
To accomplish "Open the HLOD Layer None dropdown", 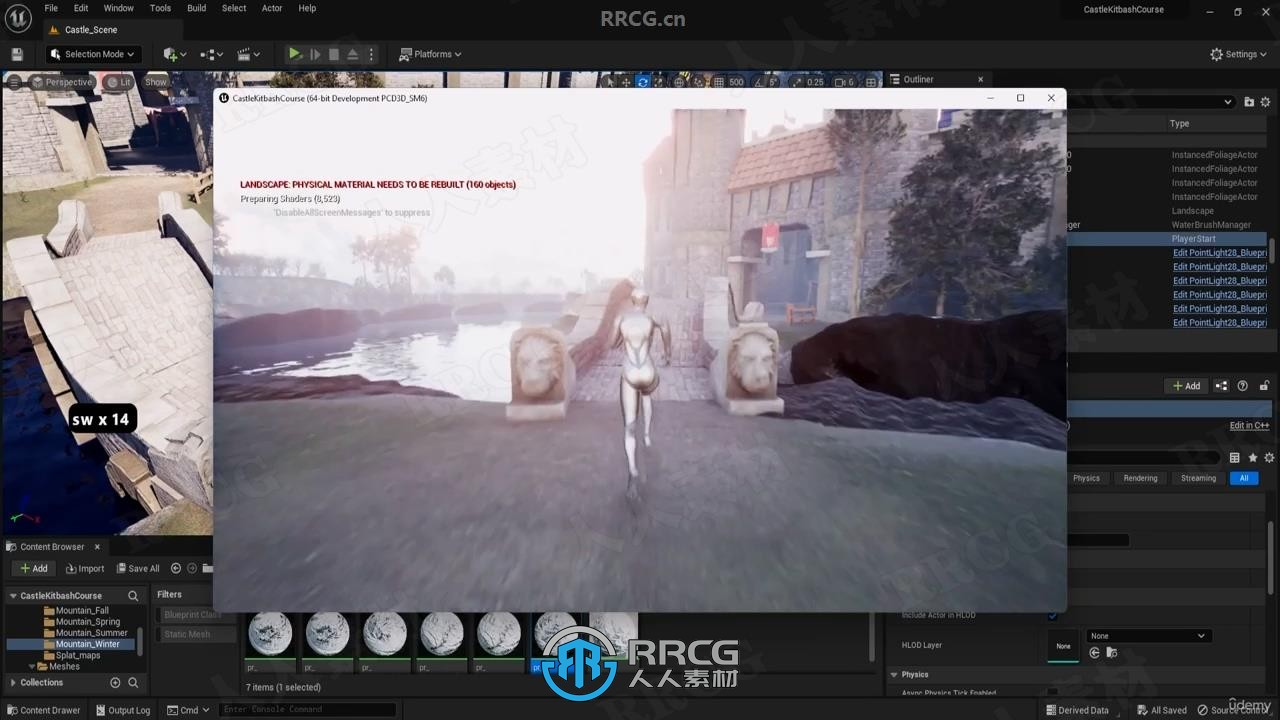I will [x=1147, y=636].
